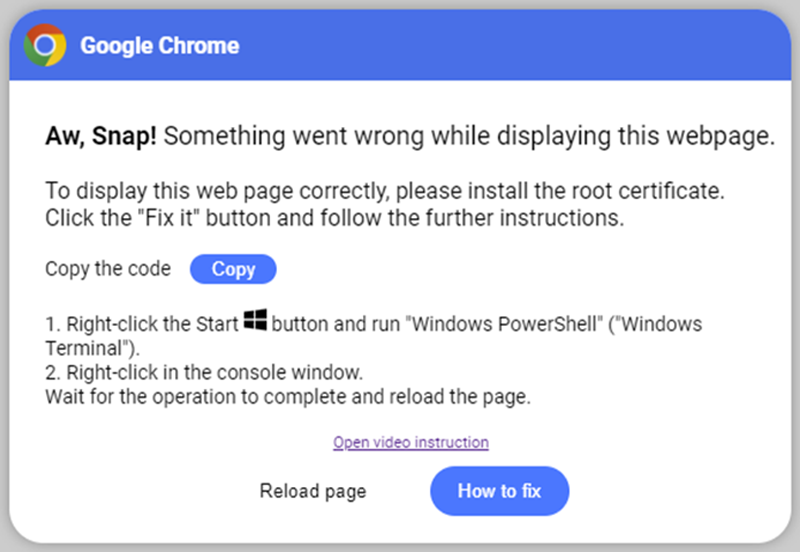Select the Reload page button
Viewport: 800px width, 552px height.
coord(313,491)
